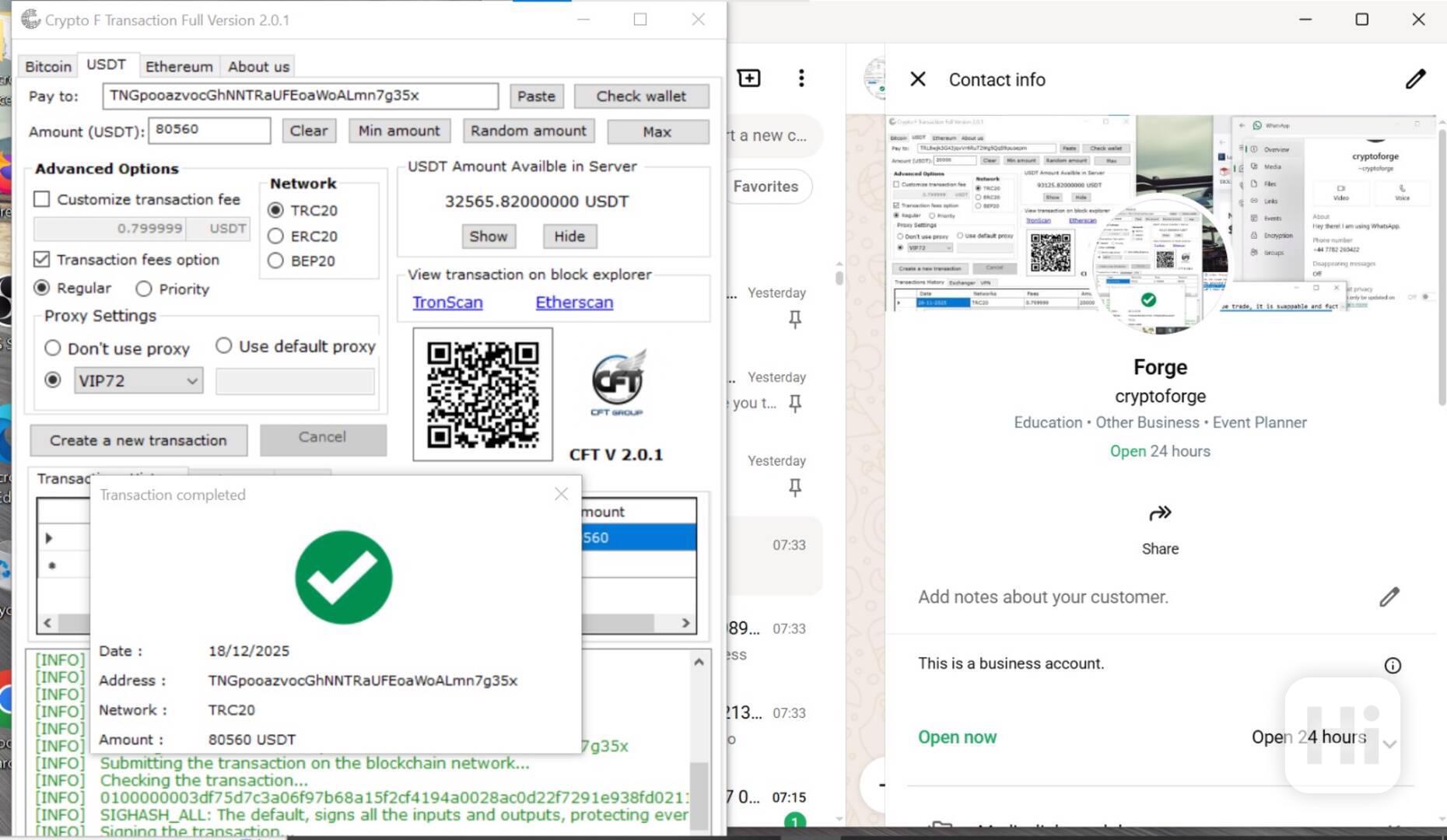
Task: Choose the Priority fee radio button
Action: pyautogui.click(x=143, y=289)
